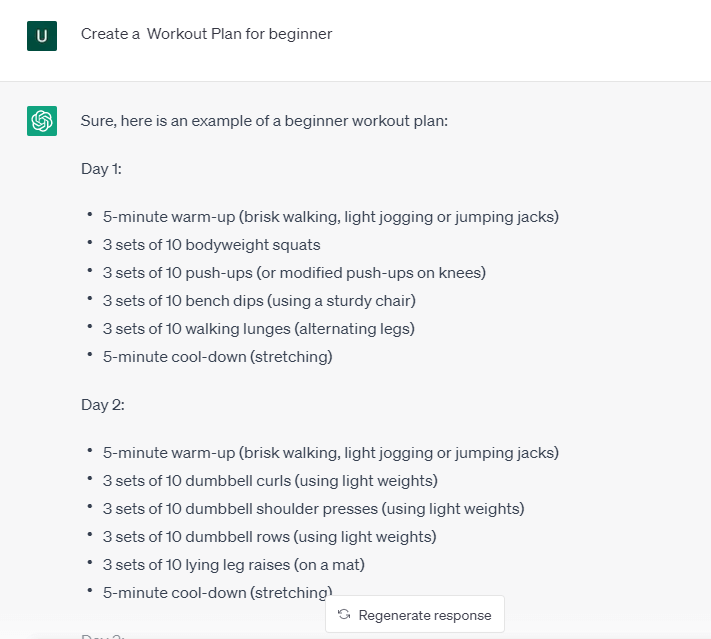Click the lying leg raises line
The width and height of the screenshot is (711, 639).
(233, 565)
